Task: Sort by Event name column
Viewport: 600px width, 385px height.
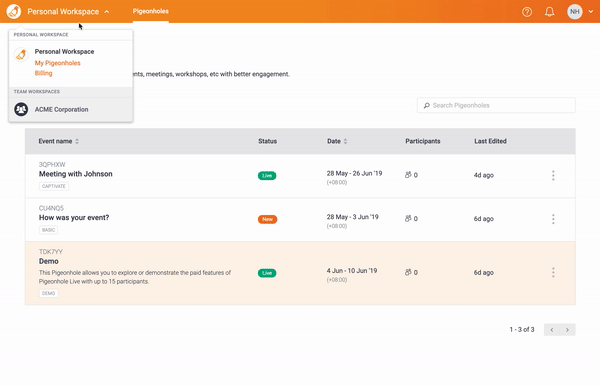Action: pos(59,141)
